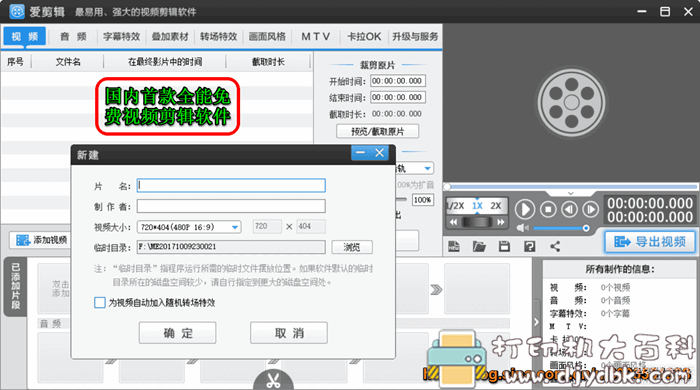
Task: Click the 临时目录 path field
Action: 231,247
